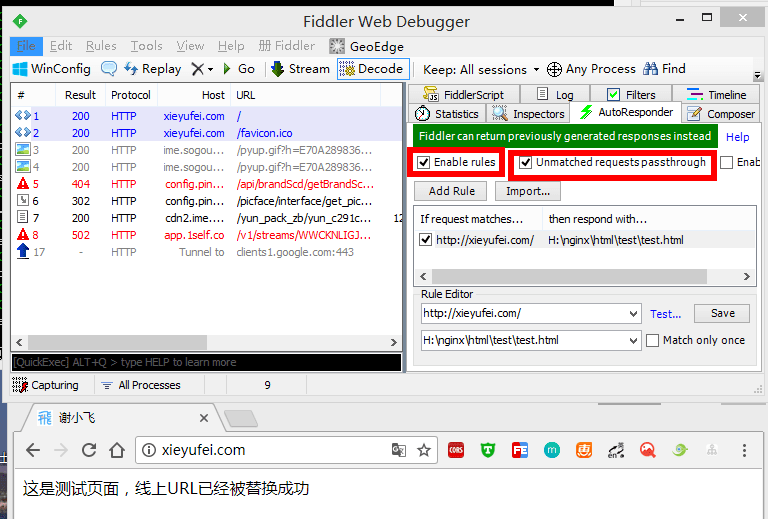This screenshot has height=519, width=768.
Task: Click the GeoEdge menu icon
Action: coord(337,47)
